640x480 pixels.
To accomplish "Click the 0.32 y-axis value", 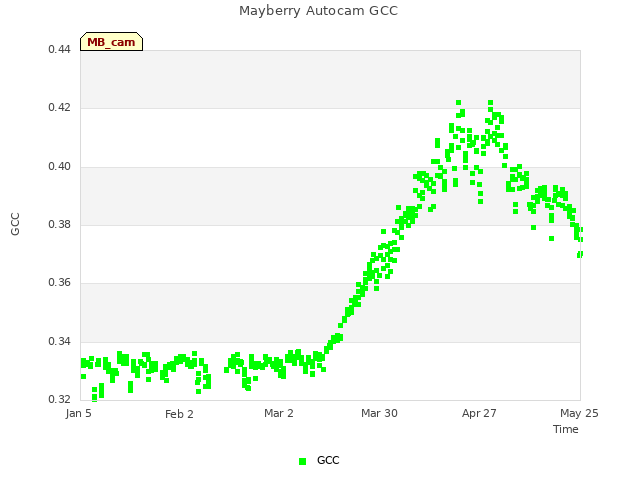I will (59, 399).
